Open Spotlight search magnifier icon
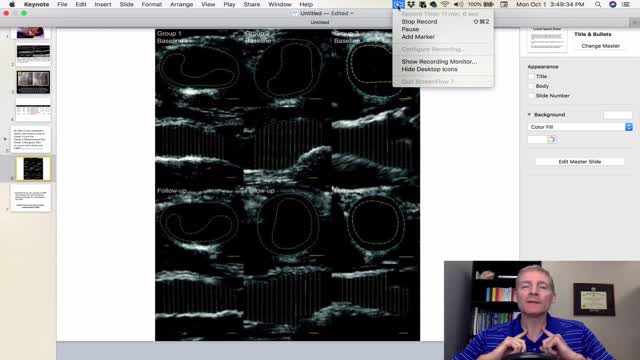 (x=598, y=4)
